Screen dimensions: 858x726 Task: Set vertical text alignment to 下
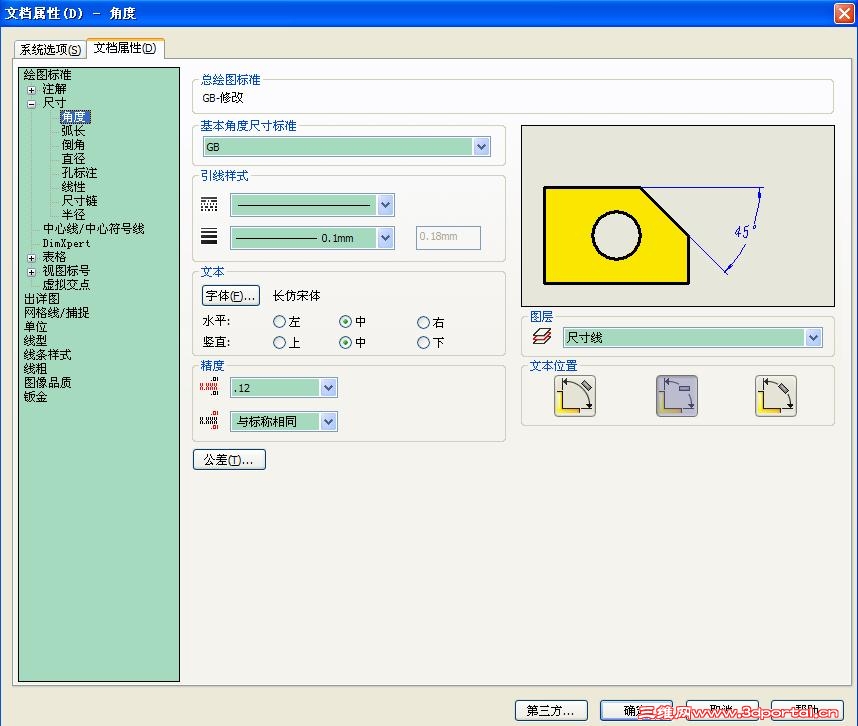pos(423,342)
